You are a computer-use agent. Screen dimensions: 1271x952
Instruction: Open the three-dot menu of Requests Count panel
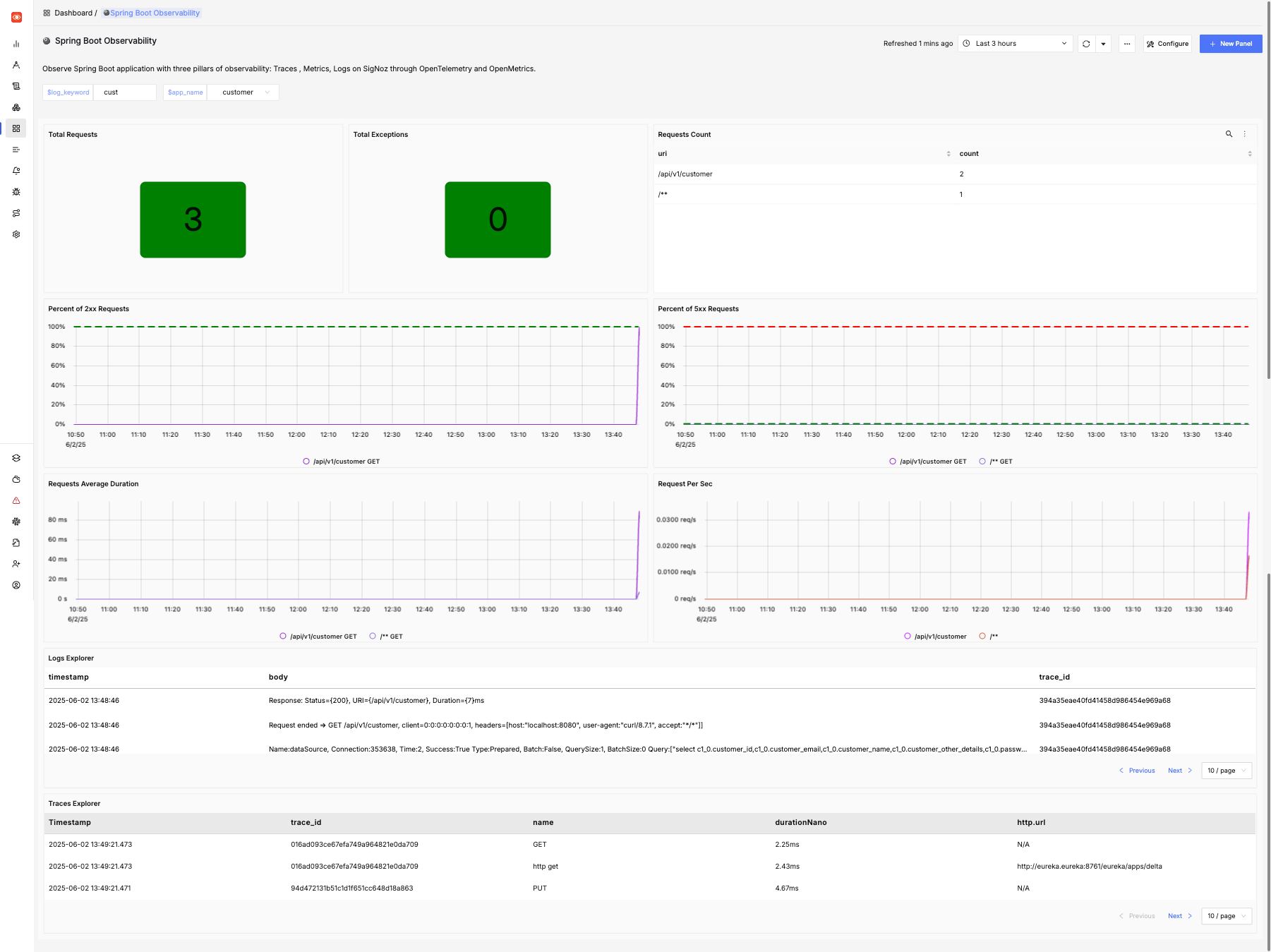1245,133
